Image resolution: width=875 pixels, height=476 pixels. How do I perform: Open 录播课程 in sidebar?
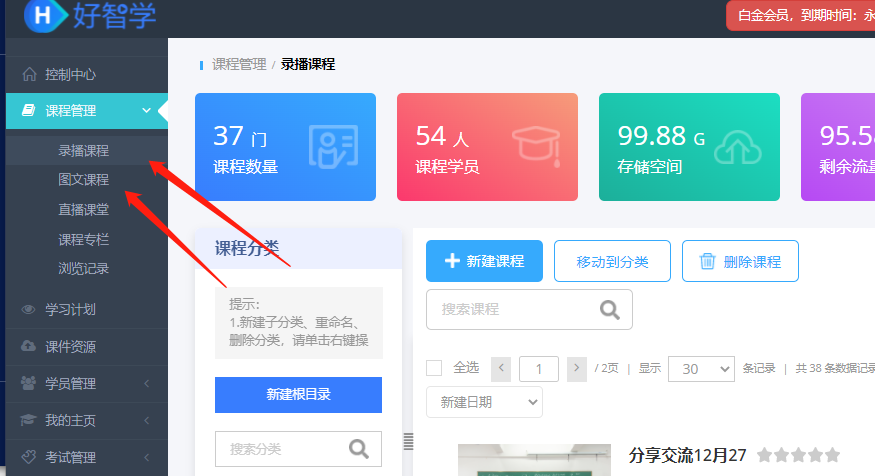(83, 151)
